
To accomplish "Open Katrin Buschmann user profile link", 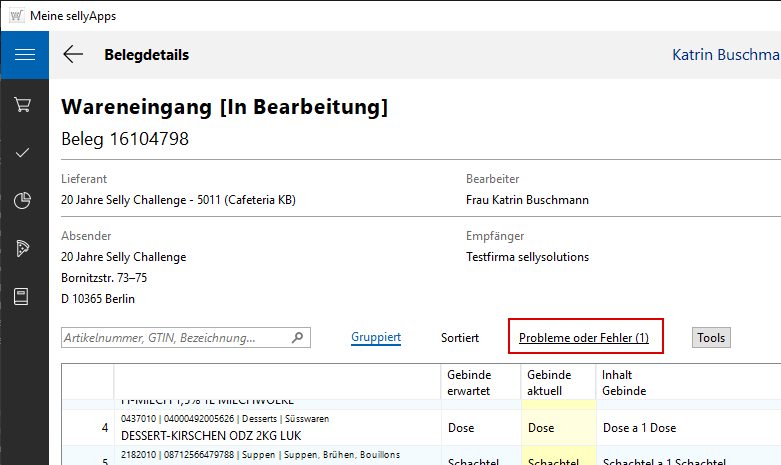I will pyautogui.click(x=725, y=55).
